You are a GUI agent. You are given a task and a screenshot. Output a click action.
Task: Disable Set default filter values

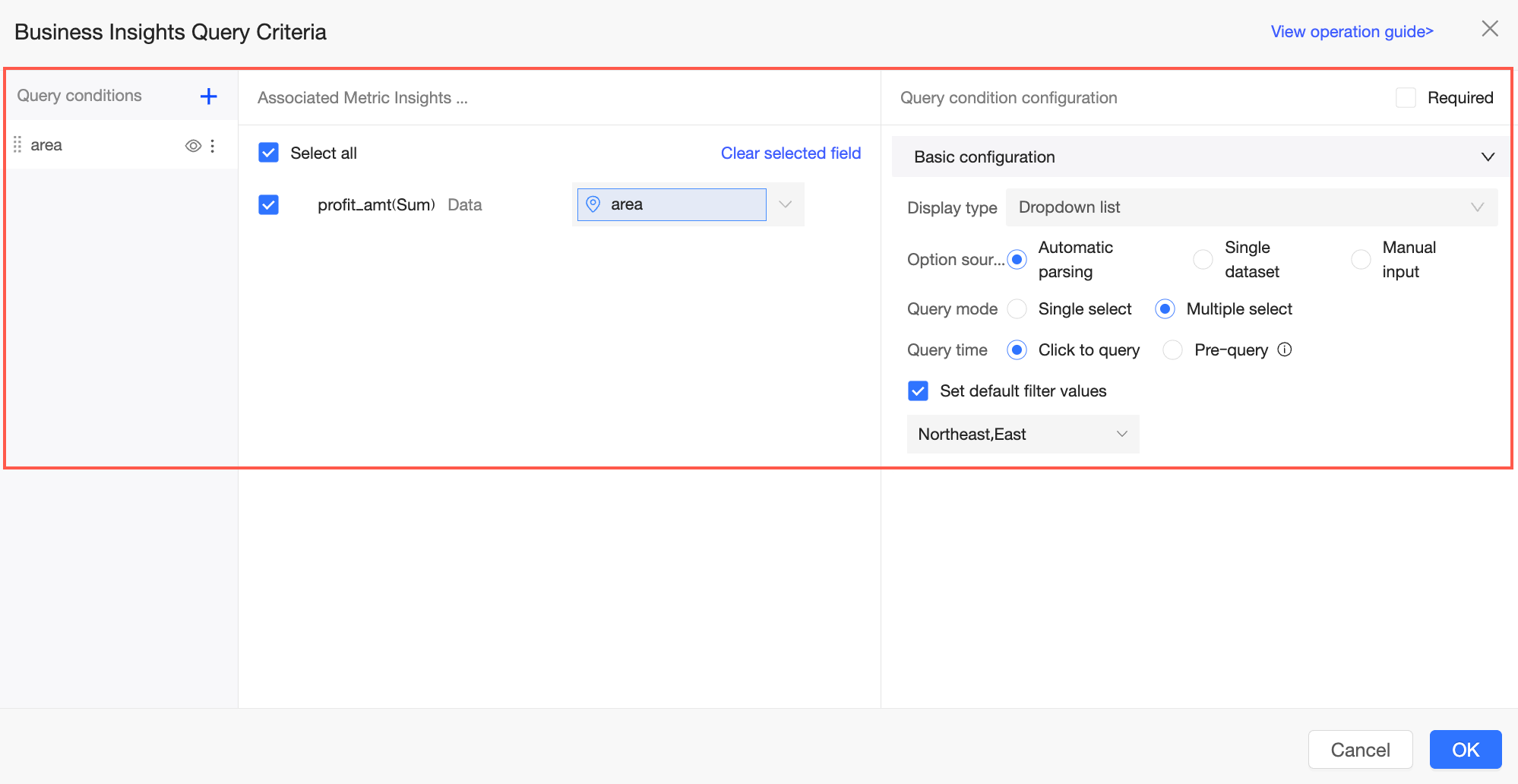918,391
